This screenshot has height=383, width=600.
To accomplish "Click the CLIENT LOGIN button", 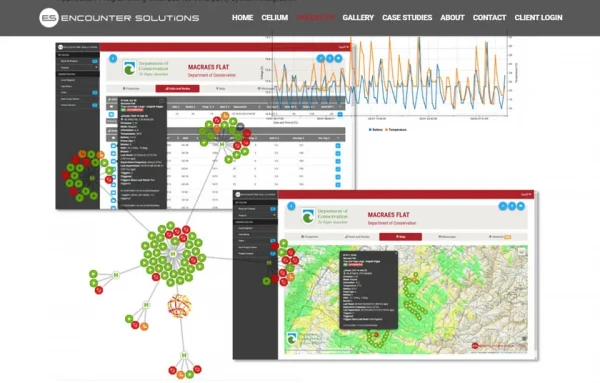I will point(538,18).
